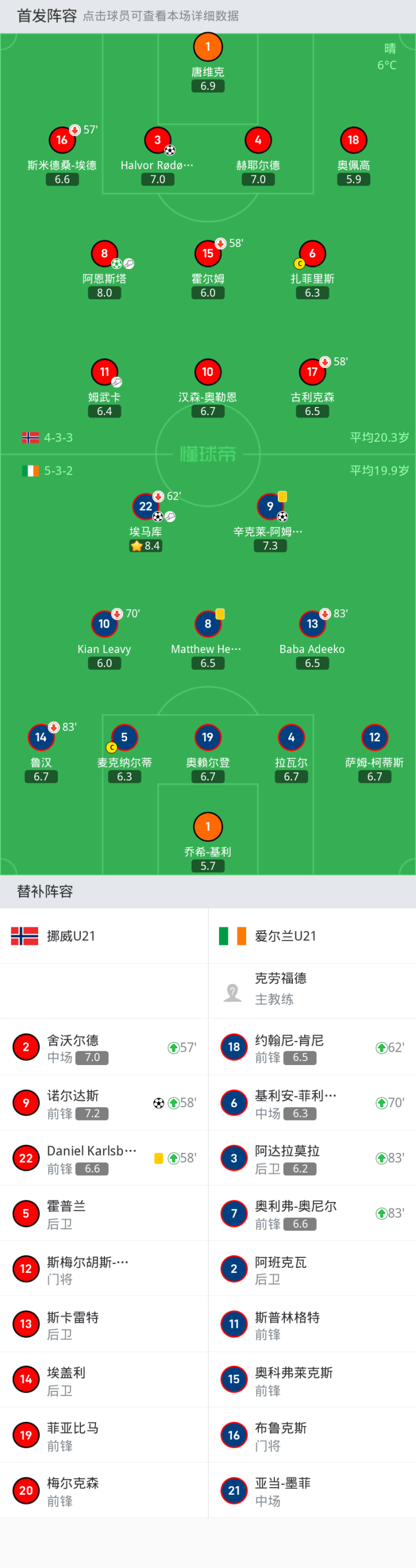Click 萨姆-柯蒂斯 number 12 player icon
This screenshot has height=1568, width=416.
(374, 737)
